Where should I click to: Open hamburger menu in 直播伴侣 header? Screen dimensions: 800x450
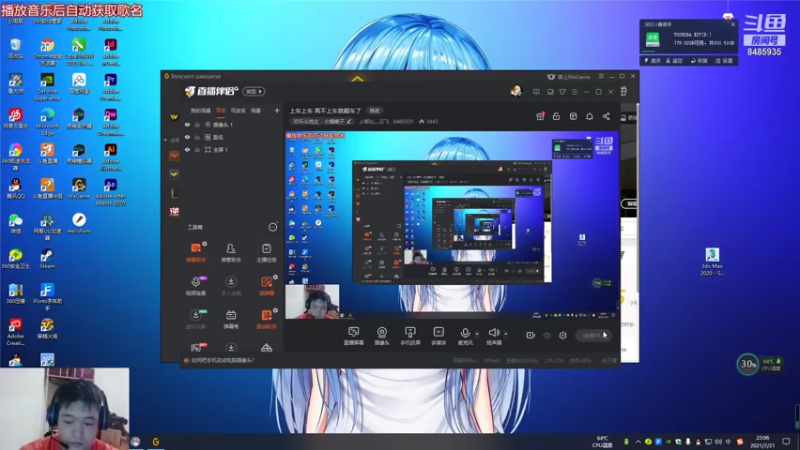click(574, 92)
